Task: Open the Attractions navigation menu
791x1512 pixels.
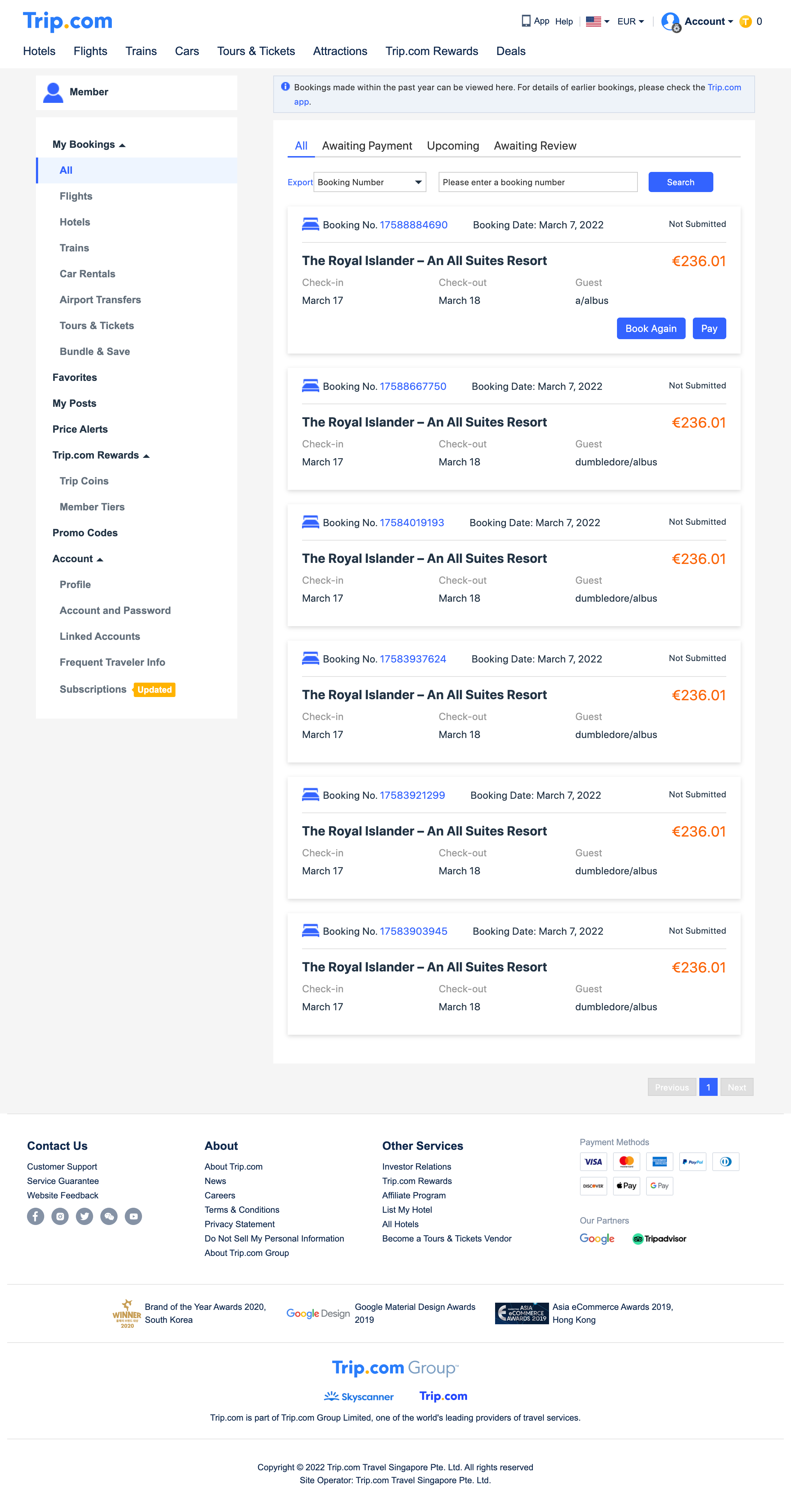Action: (x=340, y=51)
